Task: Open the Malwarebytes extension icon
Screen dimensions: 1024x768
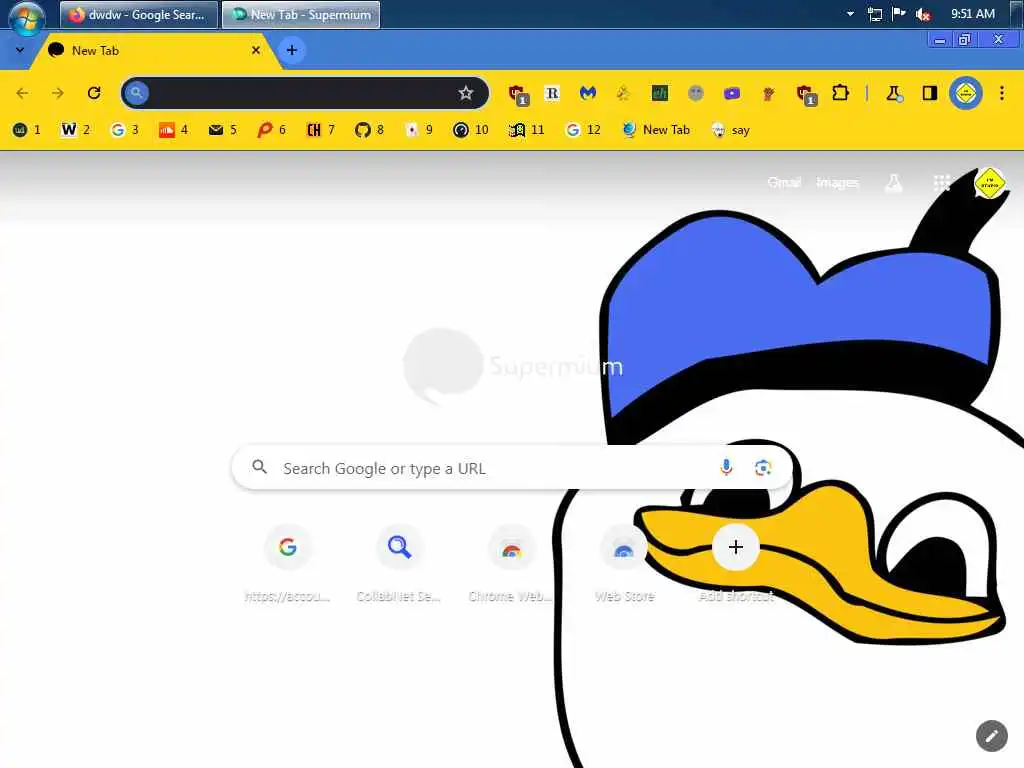Action: click(588, 93)
